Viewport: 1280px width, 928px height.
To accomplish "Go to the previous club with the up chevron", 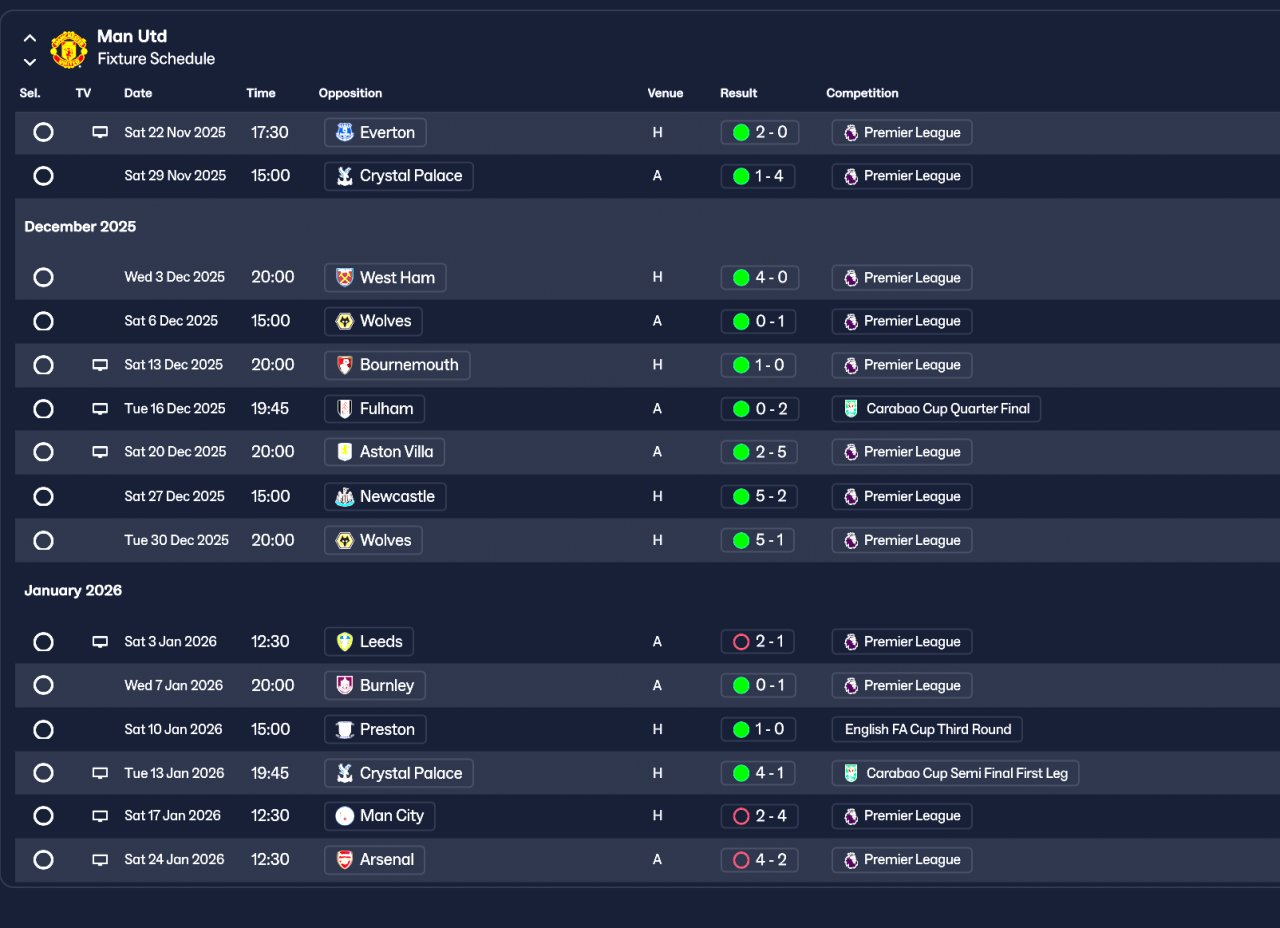I will click(30, 38).
